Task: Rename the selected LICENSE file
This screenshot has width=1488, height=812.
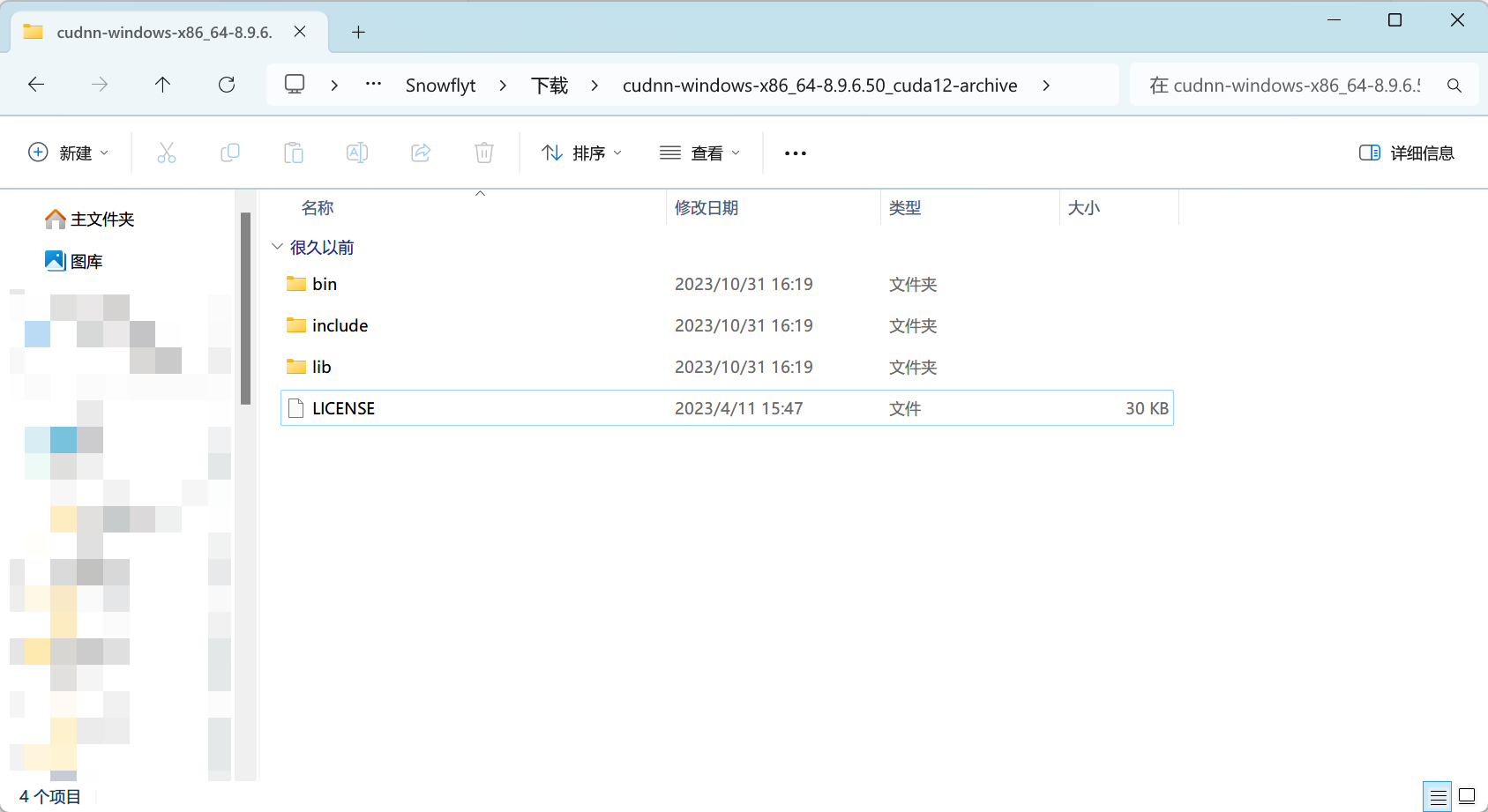Action: (x=357, y=152)
